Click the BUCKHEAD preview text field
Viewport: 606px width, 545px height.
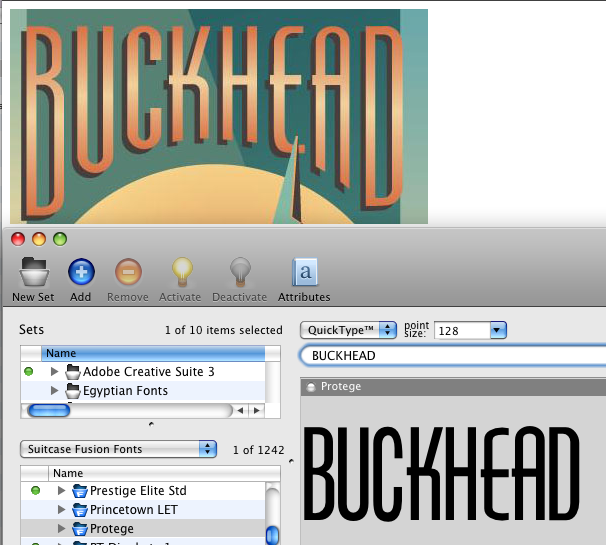click(453, 356)
